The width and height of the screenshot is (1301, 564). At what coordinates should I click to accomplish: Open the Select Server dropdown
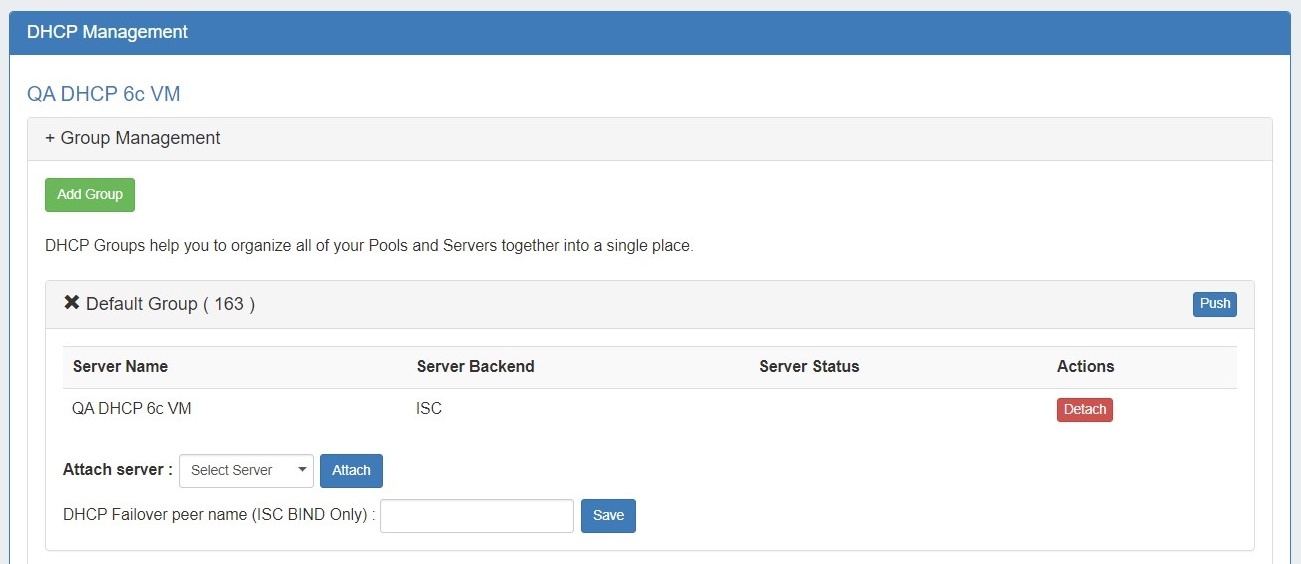pos(246,471)
